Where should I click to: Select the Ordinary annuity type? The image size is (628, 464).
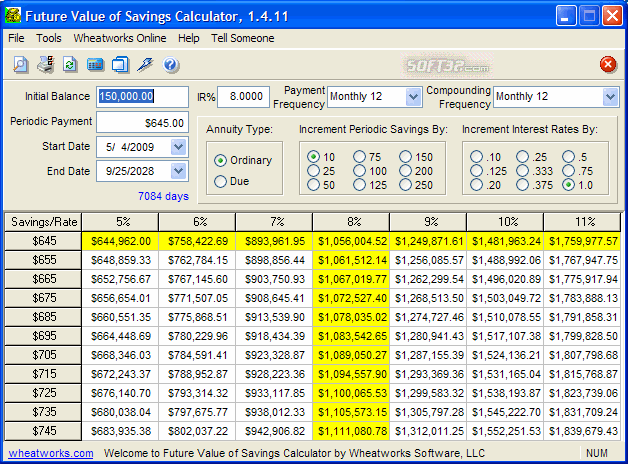click(243, 160)
